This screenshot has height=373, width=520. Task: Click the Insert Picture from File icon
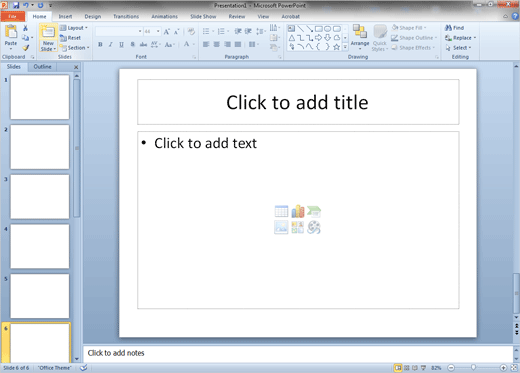click(x=281, y=227)
